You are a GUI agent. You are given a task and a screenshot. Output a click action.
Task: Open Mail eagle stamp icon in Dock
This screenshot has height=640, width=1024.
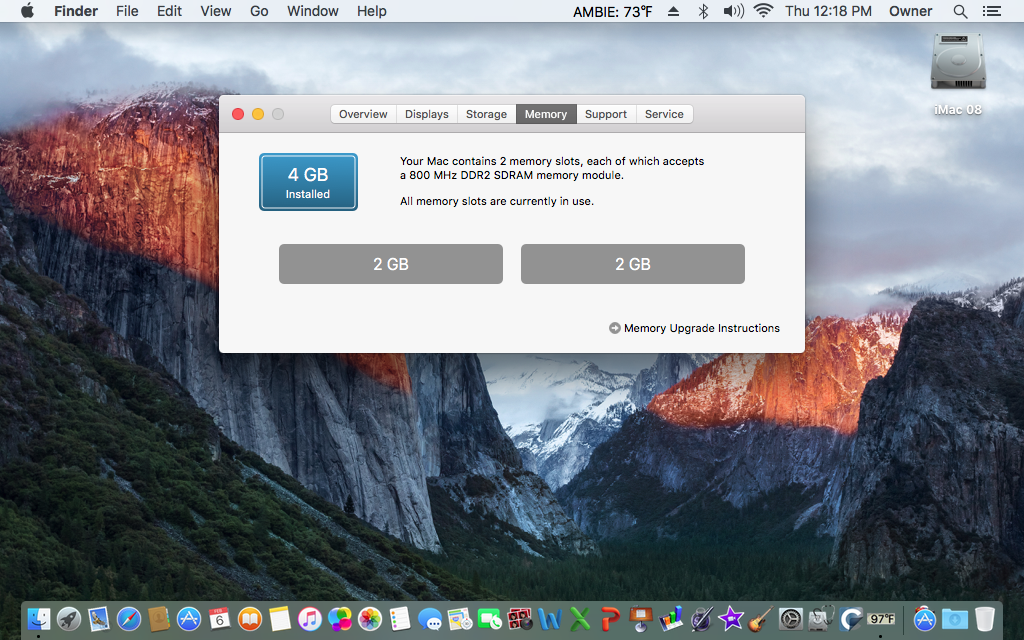pyautogui.click(x=99, y=618)
